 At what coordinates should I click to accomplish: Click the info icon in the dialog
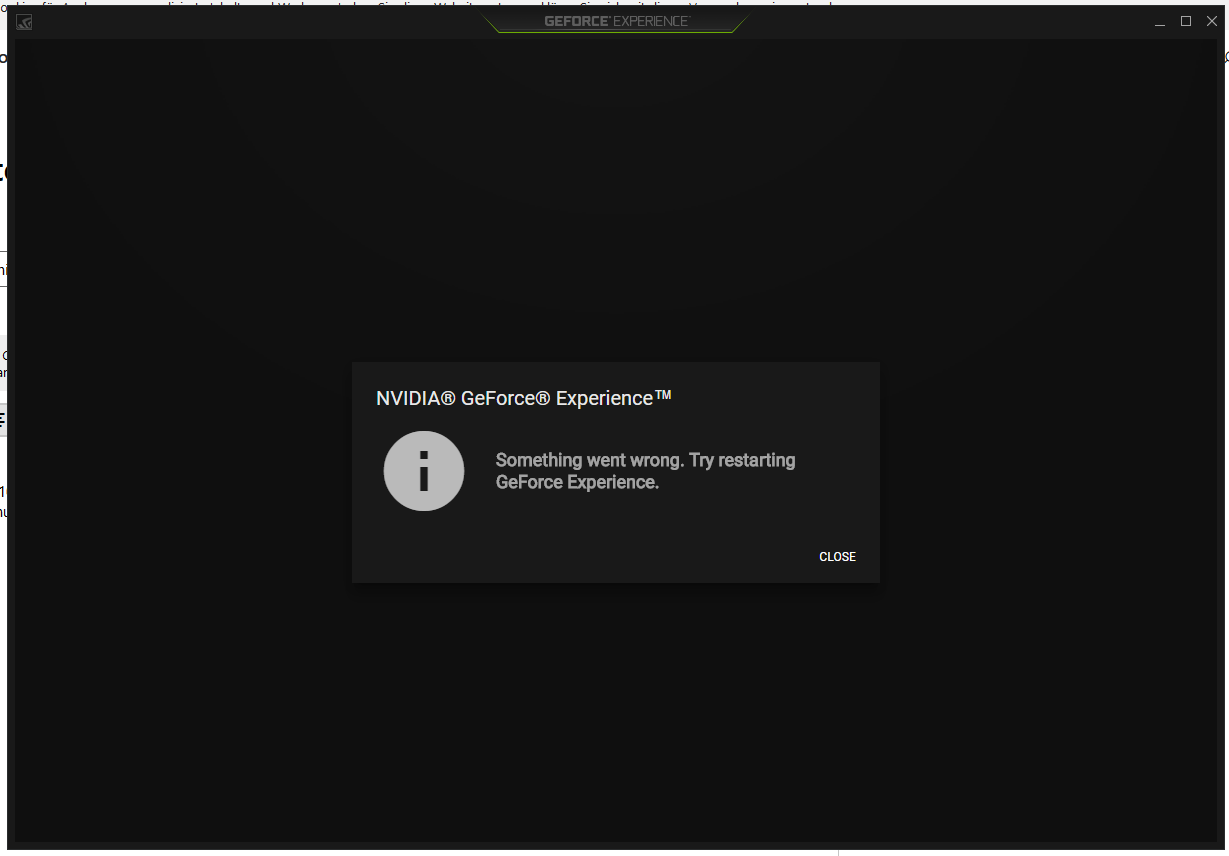[424, 471]
